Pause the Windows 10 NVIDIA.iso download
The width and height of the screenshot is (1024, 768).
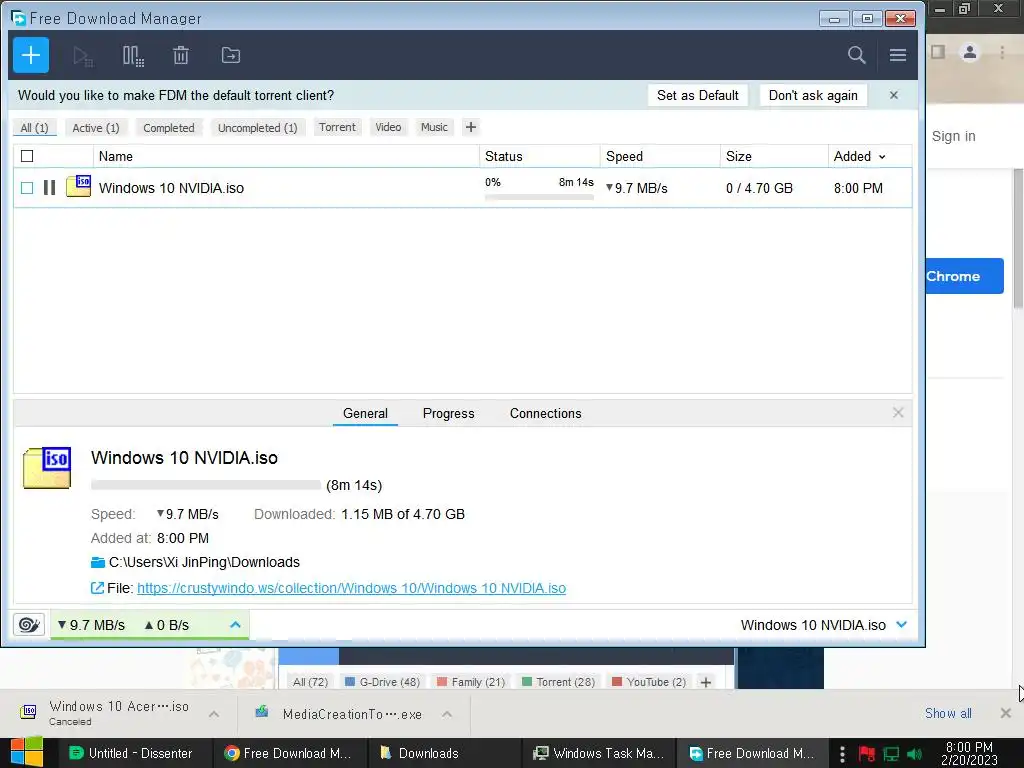point(50,188)
